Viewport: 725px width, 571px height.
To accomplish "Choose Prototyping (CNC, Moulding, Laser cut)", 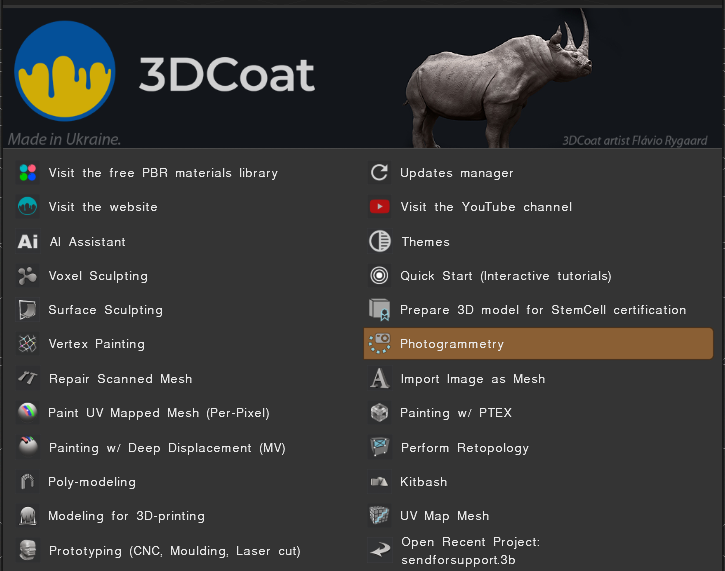I will coord(174,551).
